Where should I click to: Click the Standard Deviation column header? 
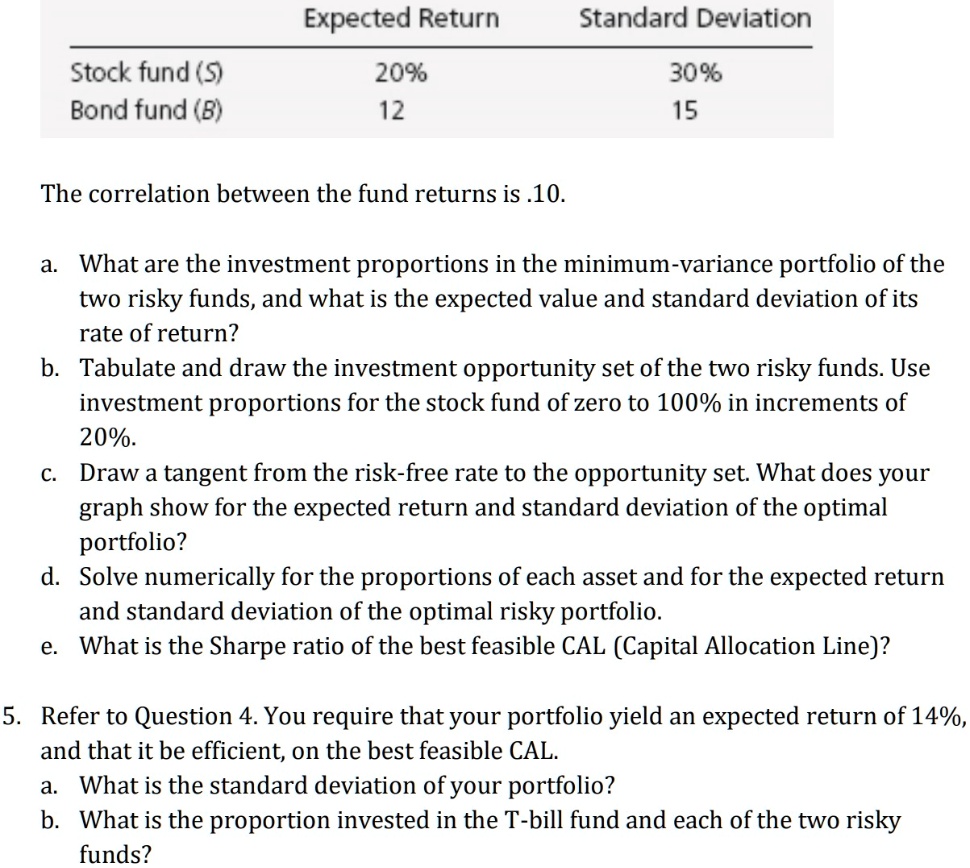click(695, 18)
